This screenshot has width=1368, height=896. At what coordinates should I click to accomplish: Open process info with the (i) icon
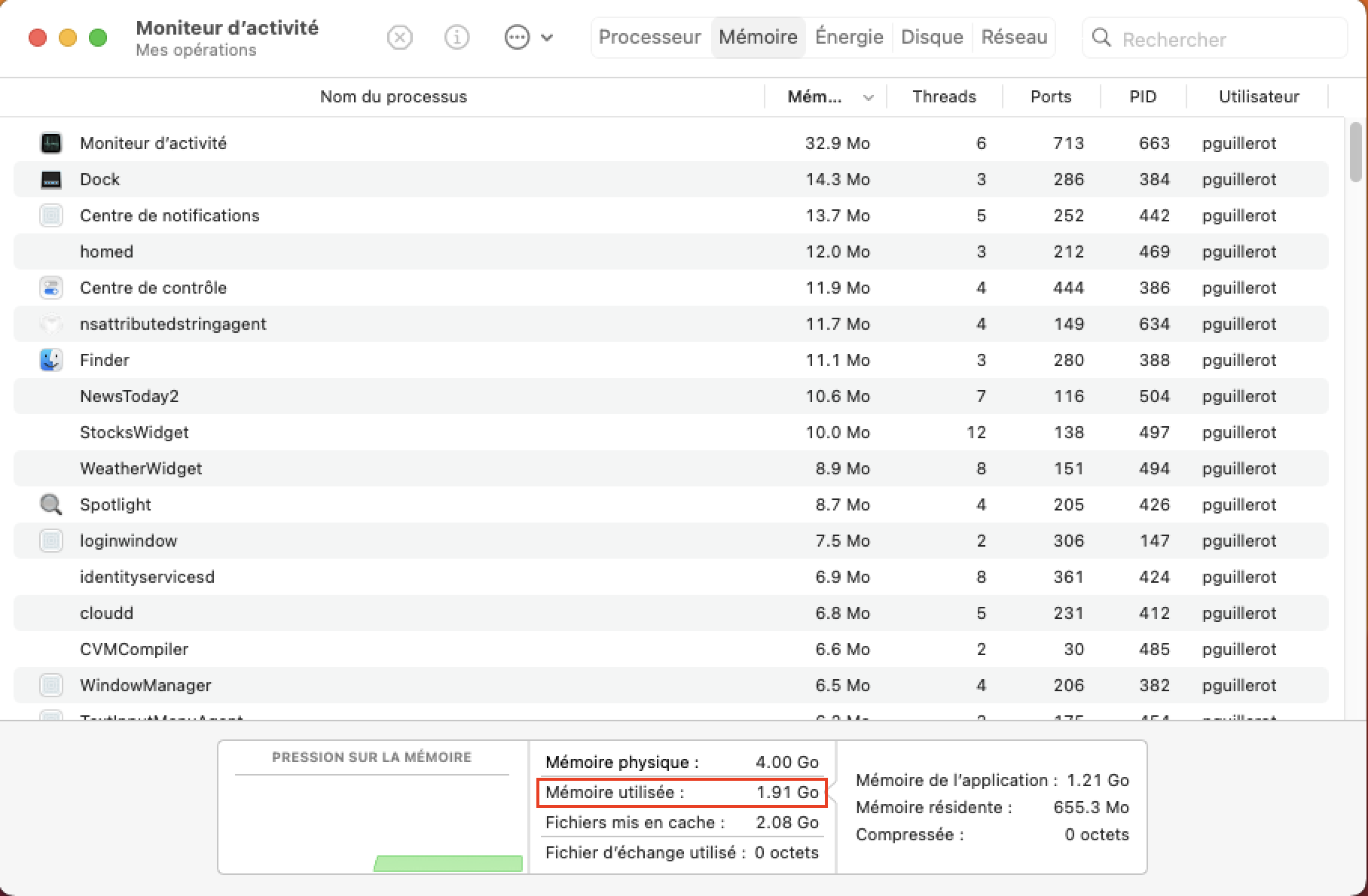click(x=457, y=37)
